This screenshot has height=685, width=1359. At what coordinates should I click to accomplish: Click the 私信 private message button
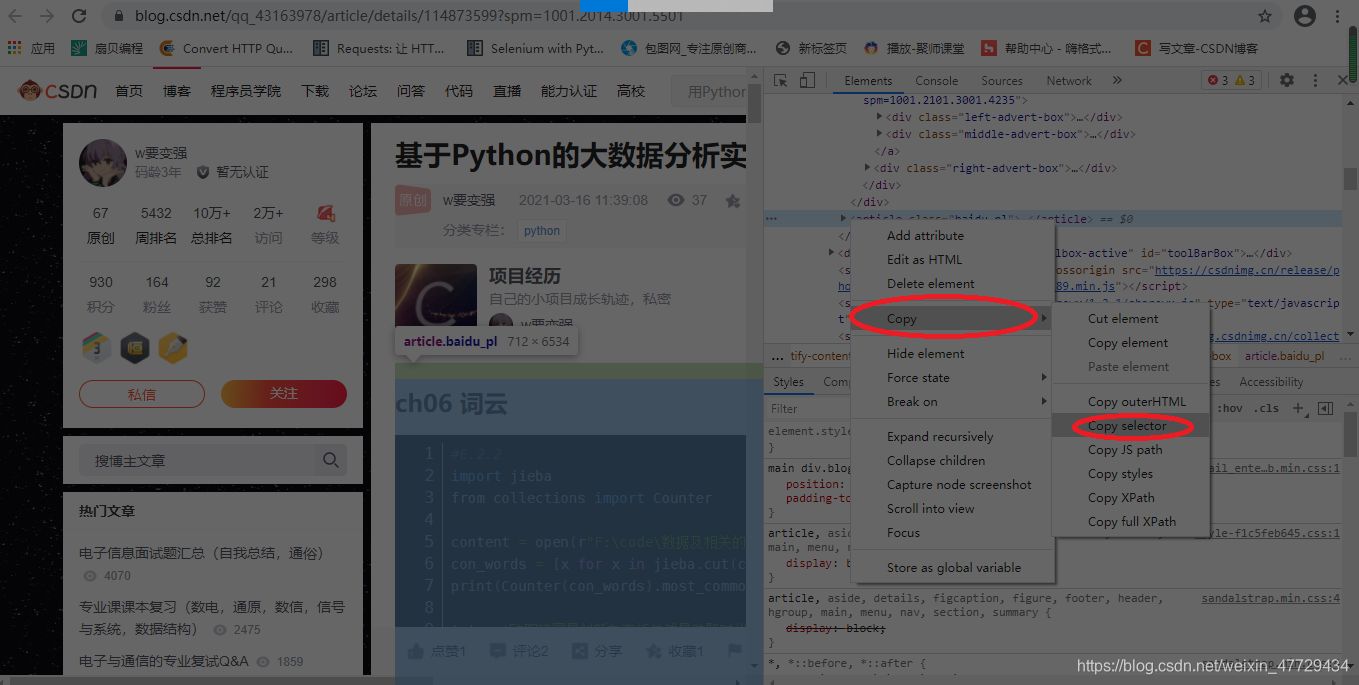click(142, 394)
